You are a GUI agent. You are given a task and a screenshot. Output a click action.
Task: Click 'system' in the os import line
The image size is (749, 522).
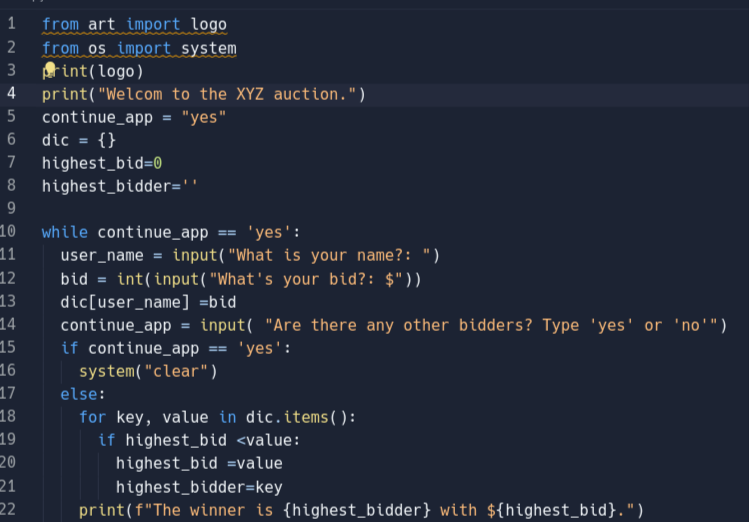[x=208, y=48]
